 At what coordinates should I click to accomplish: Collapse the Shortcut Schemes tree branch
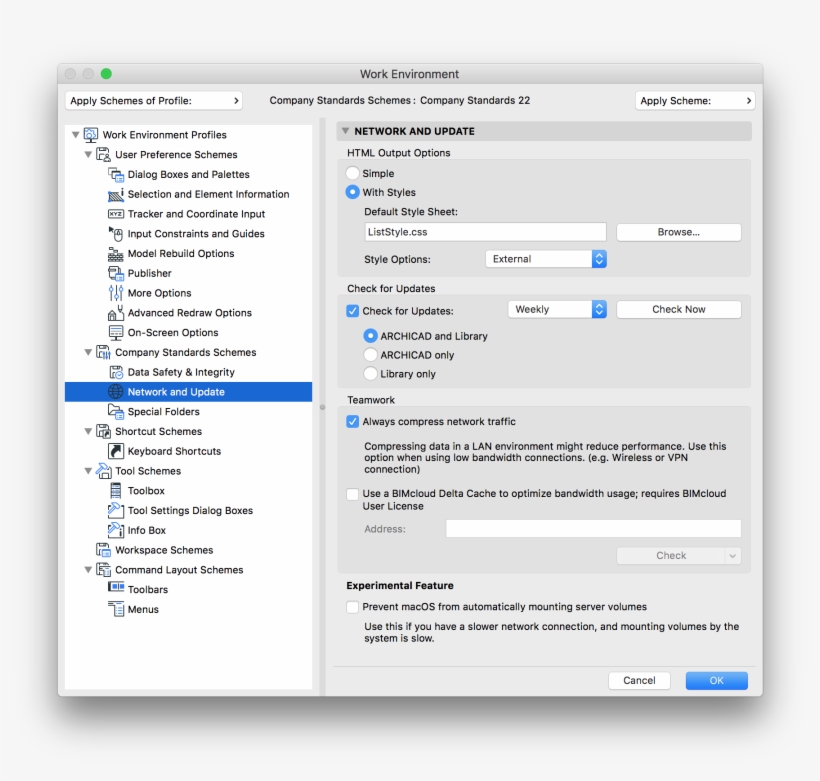pos(89,430)
